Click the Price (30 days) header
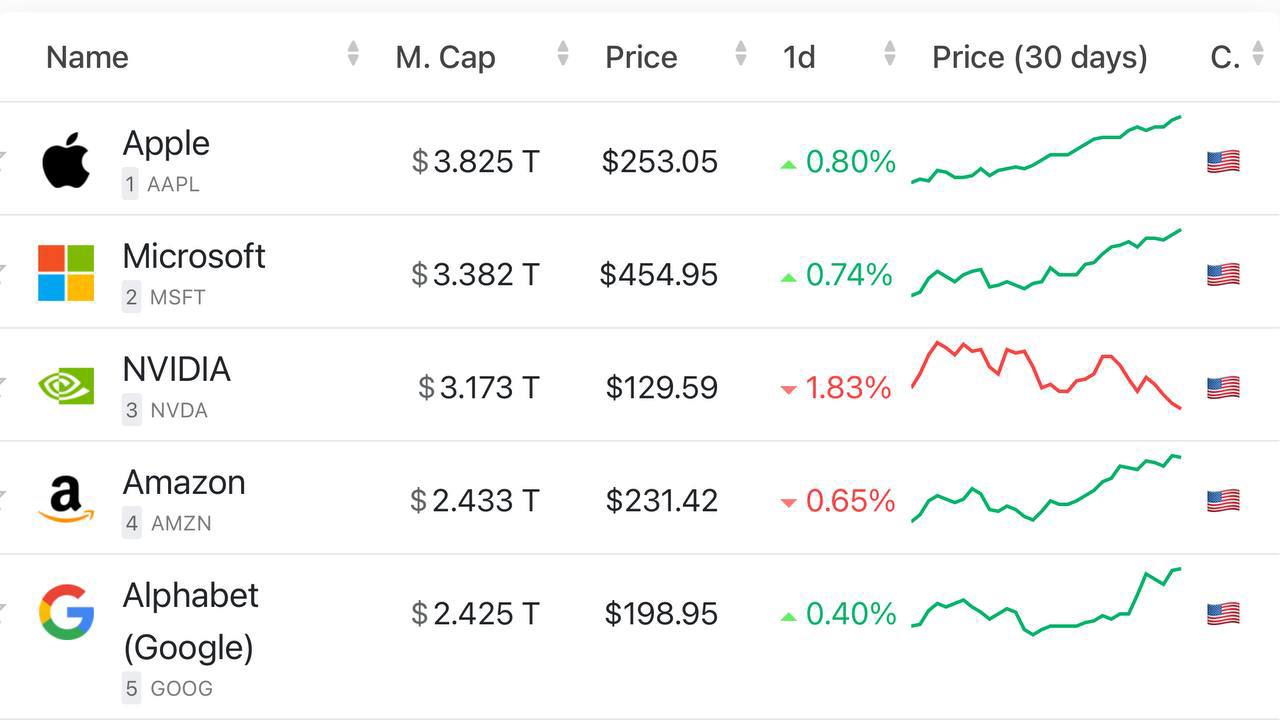The image size is (1280, 720). coord(1039,57)
